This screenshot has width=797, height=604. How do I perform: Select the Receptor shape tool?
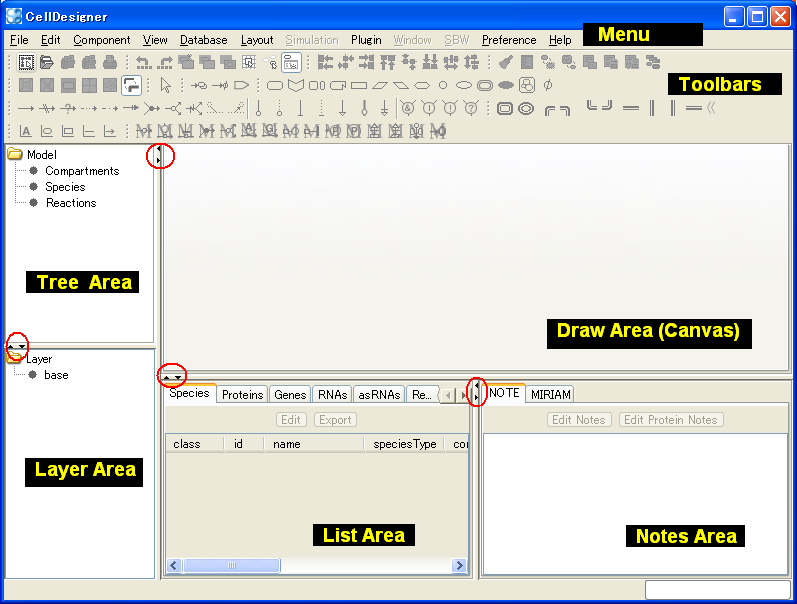[x=296, y=85]
